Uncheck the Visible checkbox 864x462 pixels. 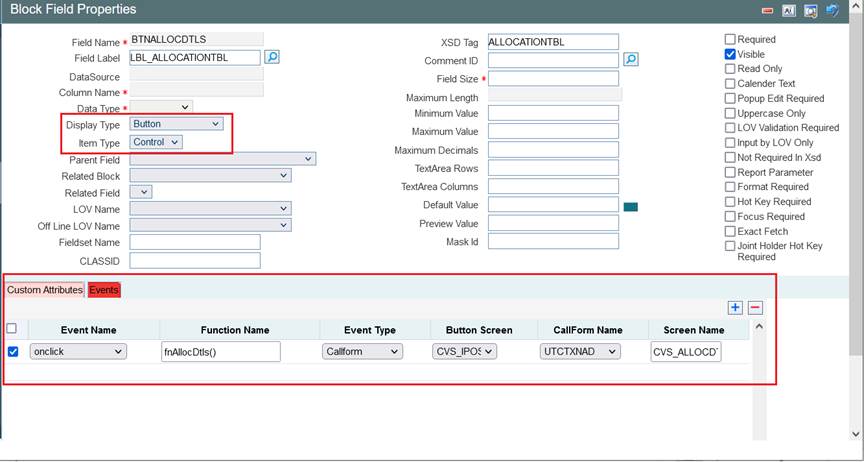point(730,54)
